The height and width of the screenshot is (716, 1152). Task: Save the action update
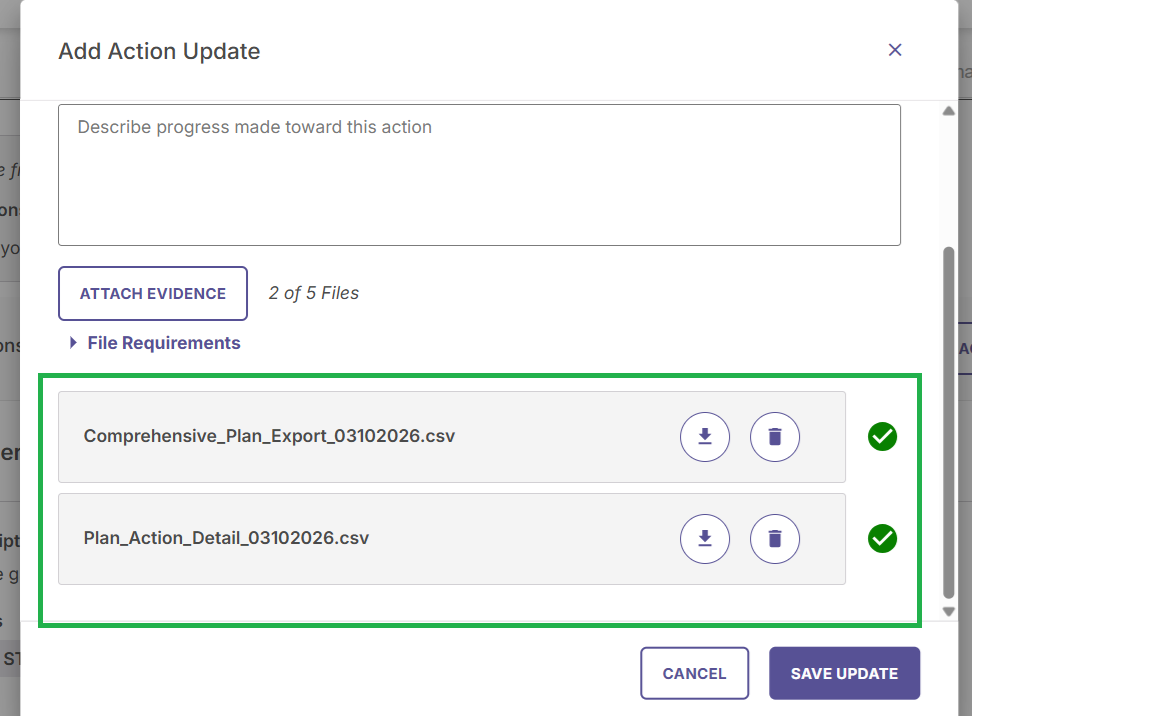click(844, 673)
